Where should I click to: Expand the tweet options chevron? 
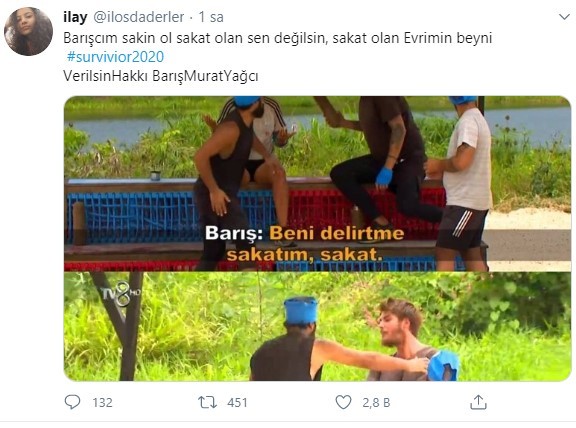(564, 17)
